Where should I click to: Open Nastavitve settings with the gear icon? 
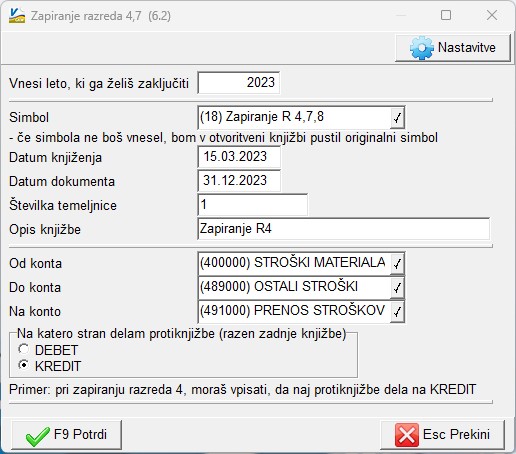coord(453,48)
